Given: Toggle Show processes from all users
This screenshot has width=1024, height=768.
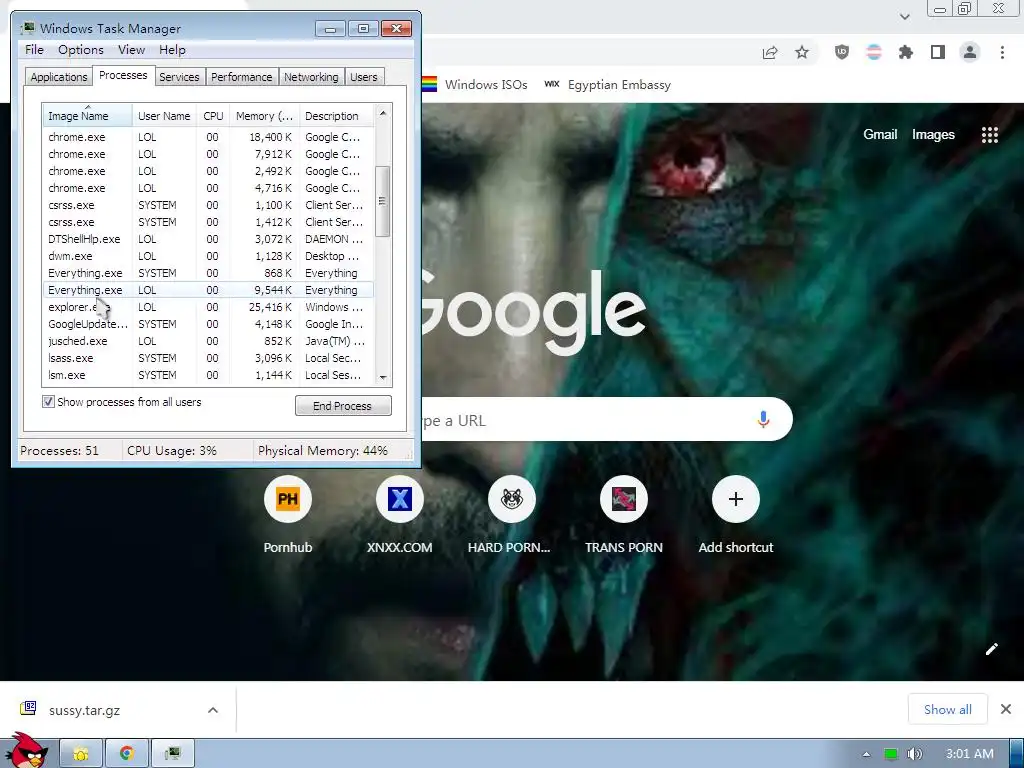Looking at the screenshot, I should [x=48, y=402].
